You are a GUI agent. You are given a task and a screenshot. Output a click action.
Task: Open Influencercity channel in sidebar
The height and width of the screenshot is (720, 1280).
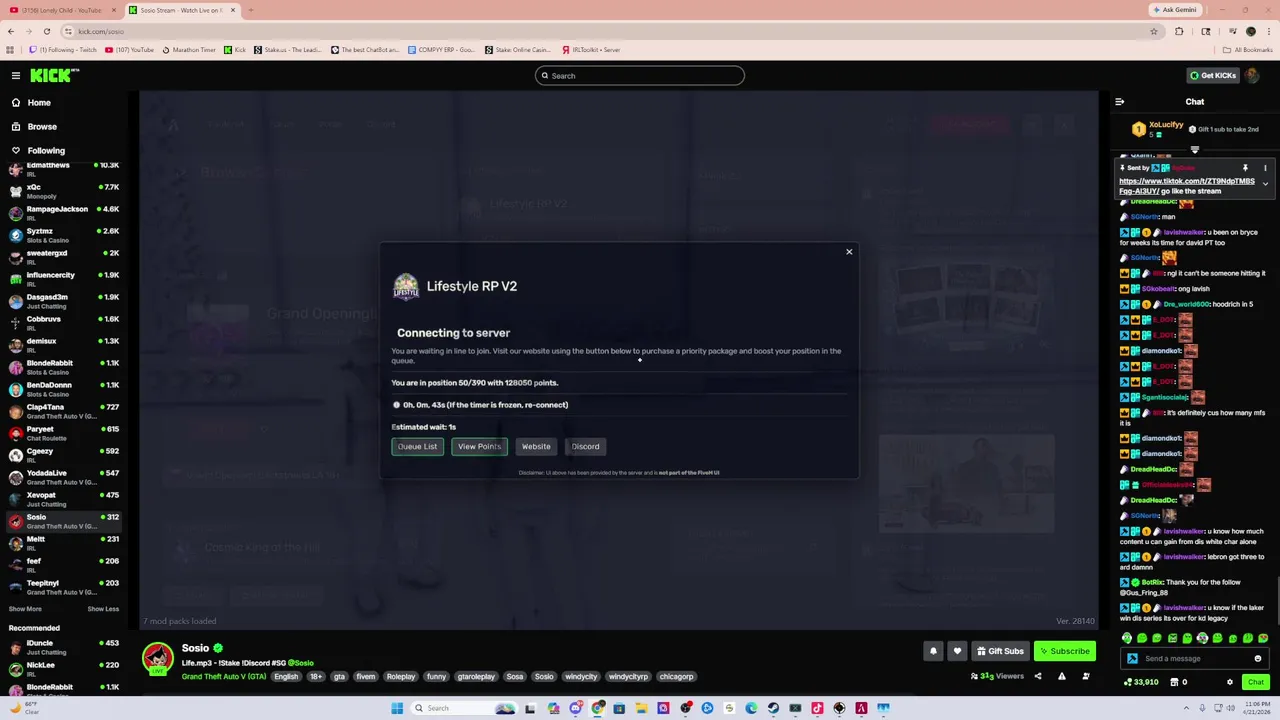[62, 279]
